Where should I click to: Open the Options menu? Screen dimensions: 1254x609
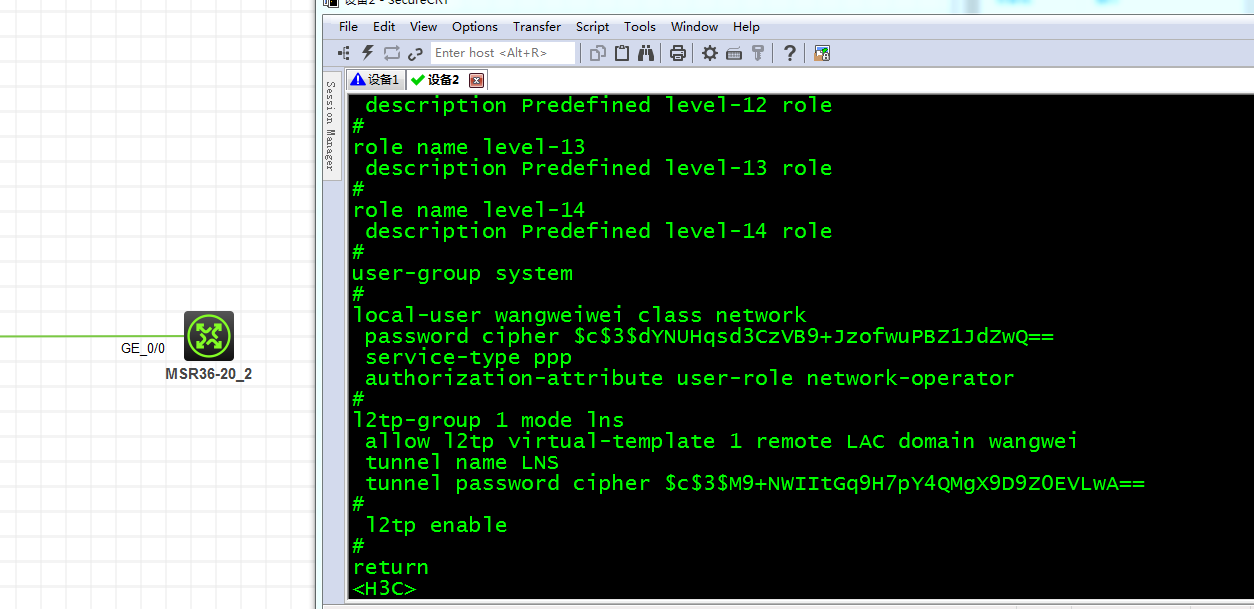click(x=475, y=27)
